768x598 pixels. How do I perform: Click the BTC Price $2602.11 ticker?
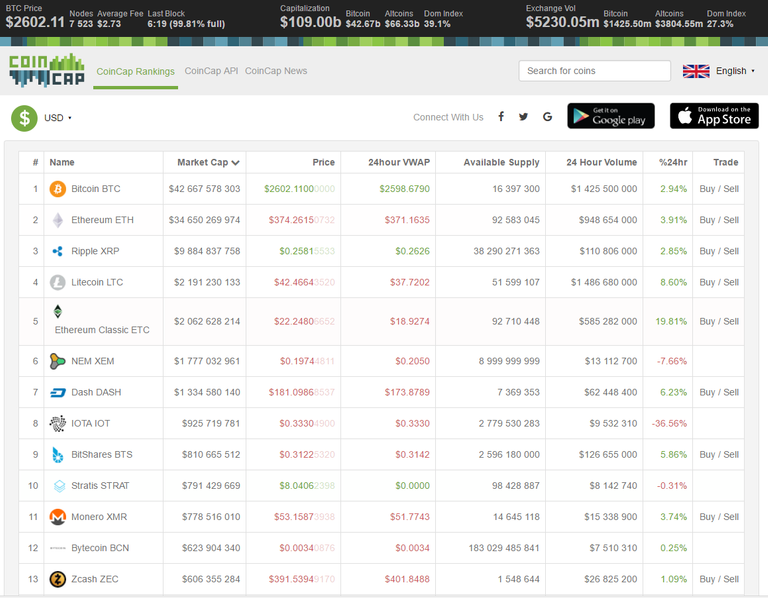coord(35,18)
